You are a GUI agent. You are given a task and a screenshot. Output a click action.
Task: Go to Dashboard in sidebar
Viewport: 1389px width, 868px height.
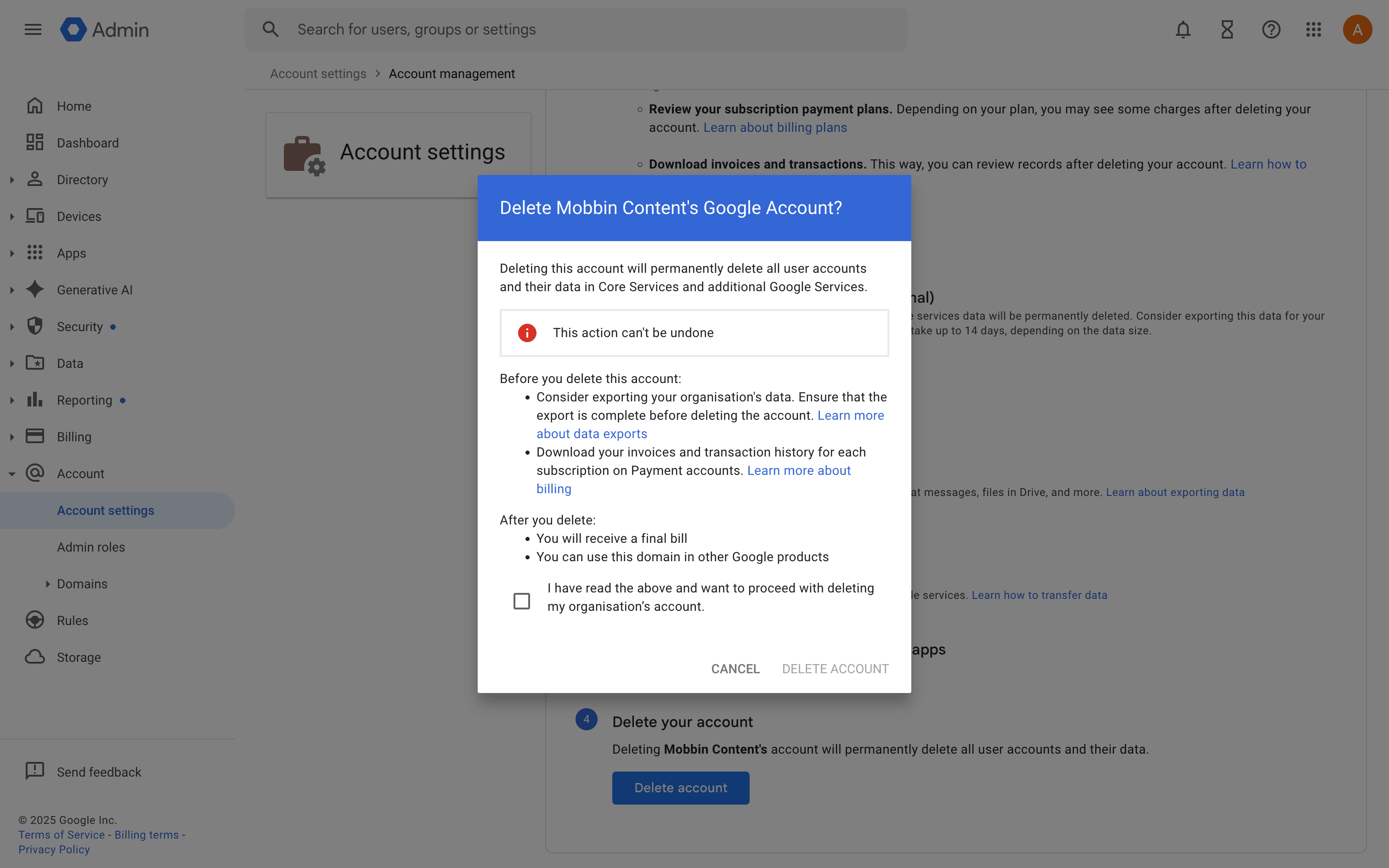coord(87,143)
